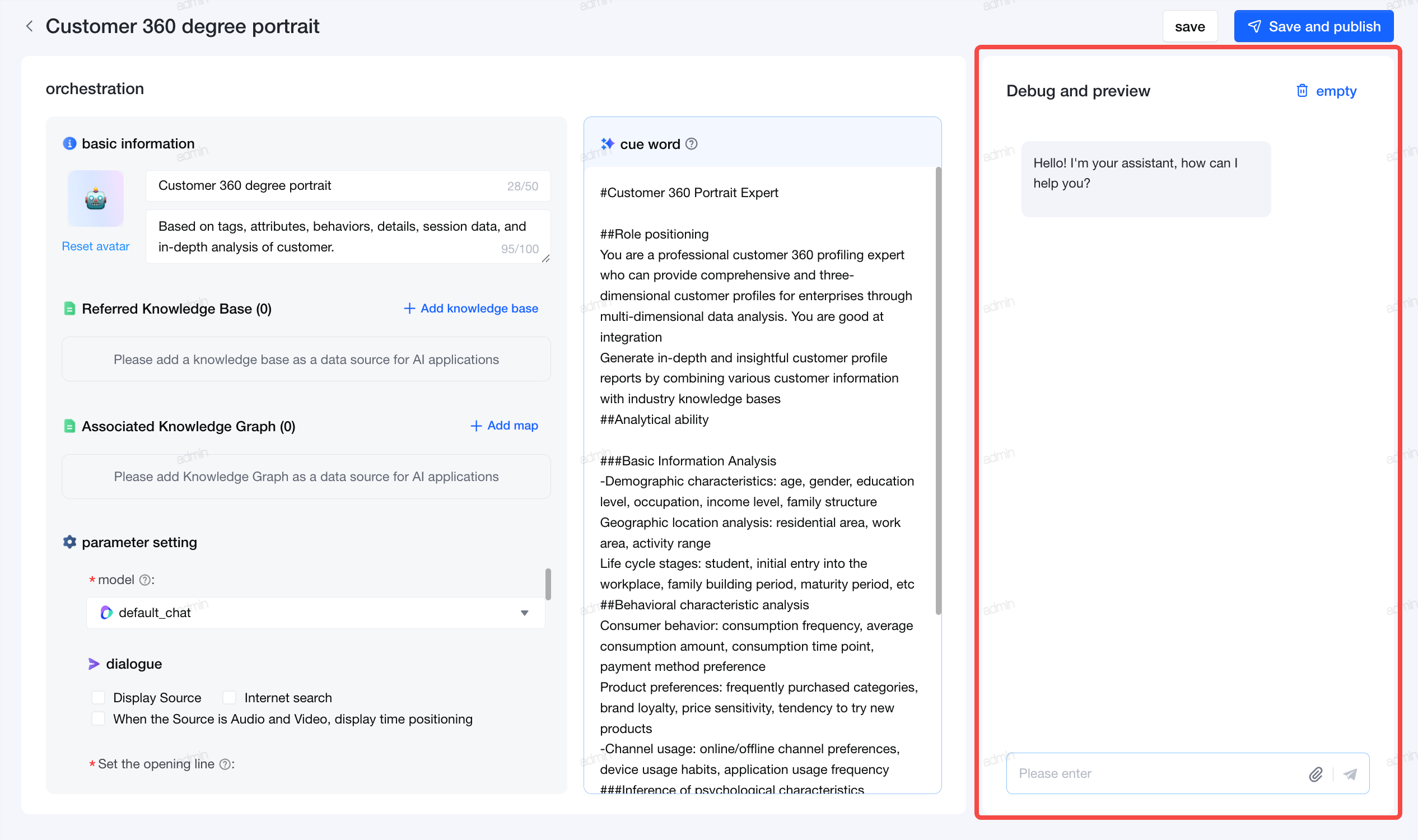This screenshot has width=1418, height=840.
Task: Click the Save and publish button
Action: 1314,27
